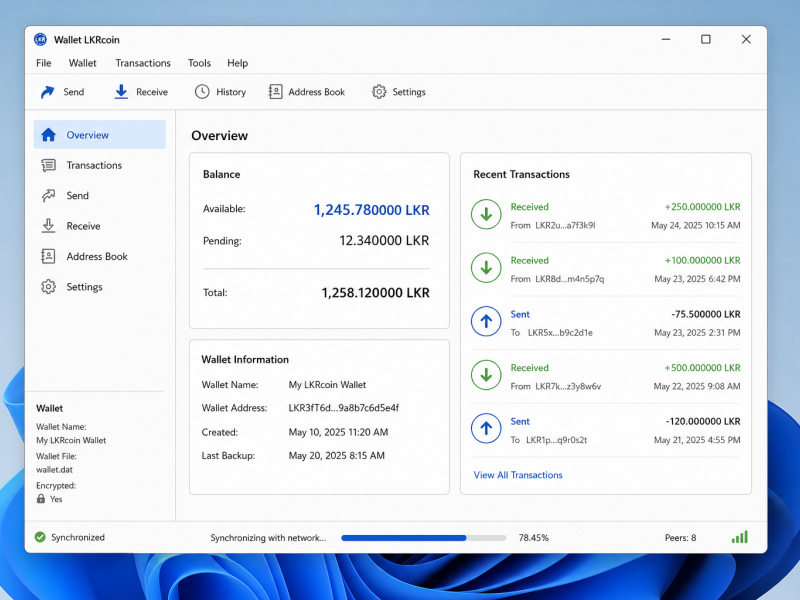800x600 pixels.
Task: Click the LKRcoin logo in title bar
Action: (x=40, y=39)
